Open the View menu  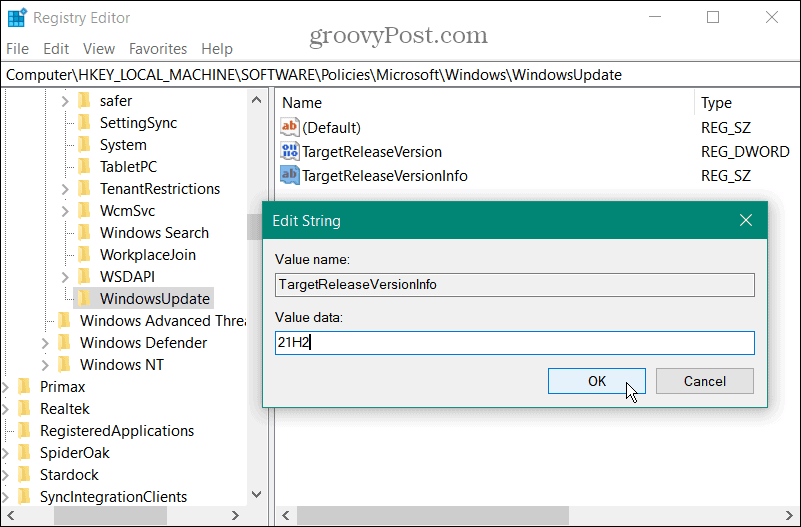(98, 48)
